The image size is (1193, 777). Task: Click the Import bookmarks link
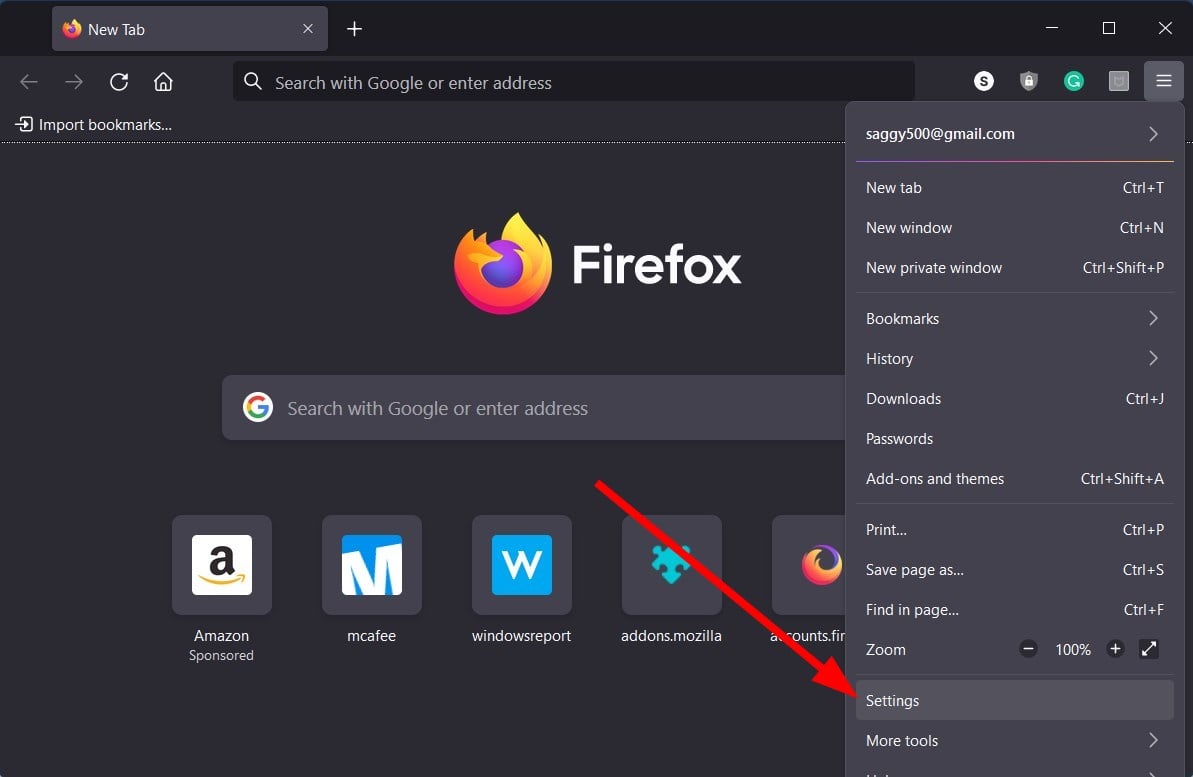[93, 124]
